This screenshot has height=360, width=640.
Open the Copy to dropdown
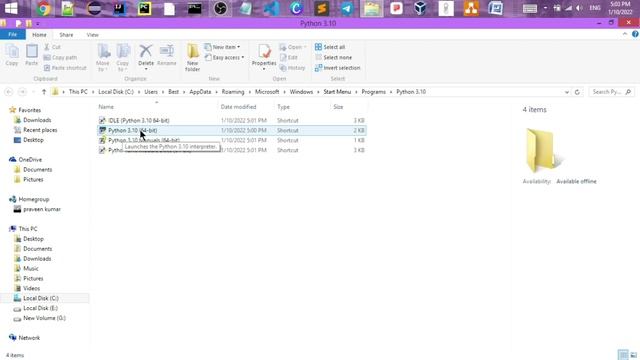(x=122, y=58)
